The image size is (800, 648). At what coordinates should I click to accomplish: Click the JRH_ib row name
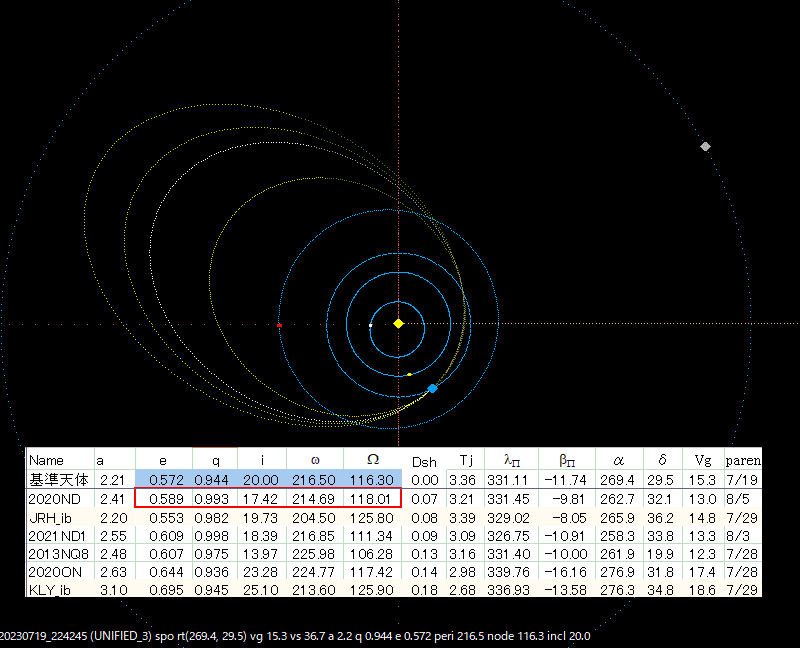[x=51, y=517]
